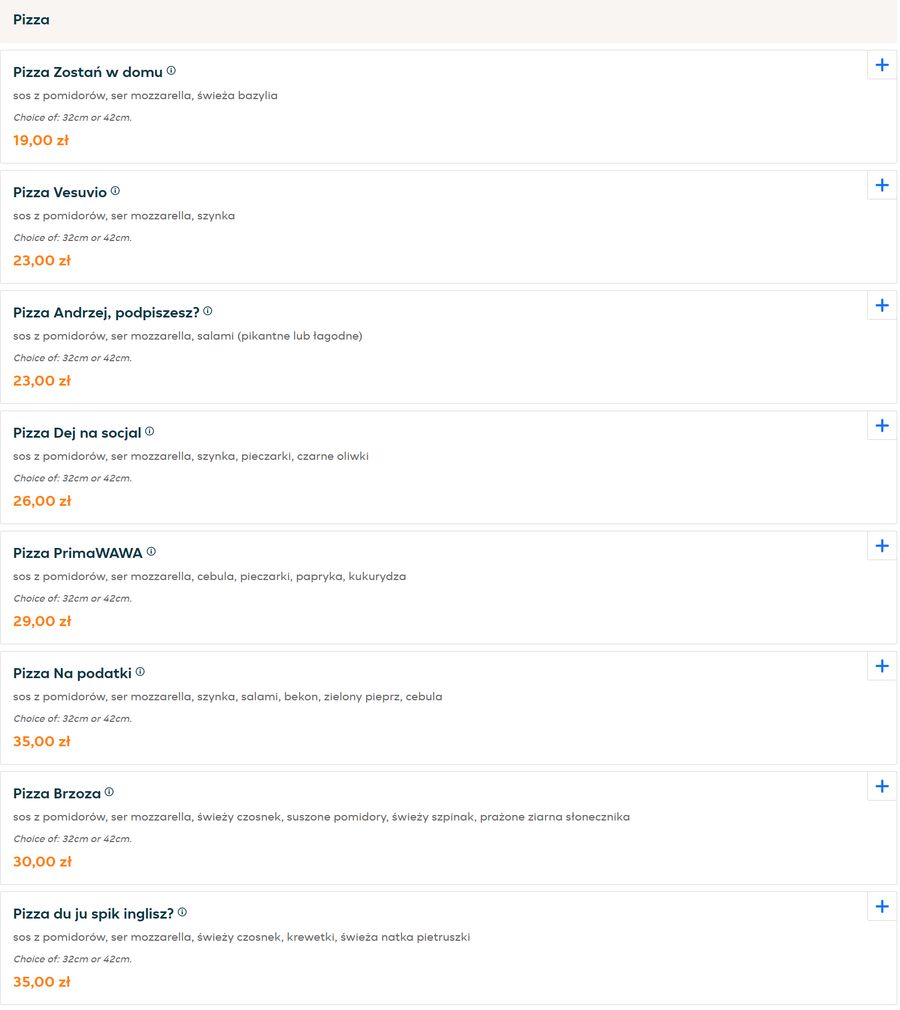This screenshot has height=1010, width=900.
Task: Add Pizza du ju spik inglisz? plus icon
Action: click(881, 907)
